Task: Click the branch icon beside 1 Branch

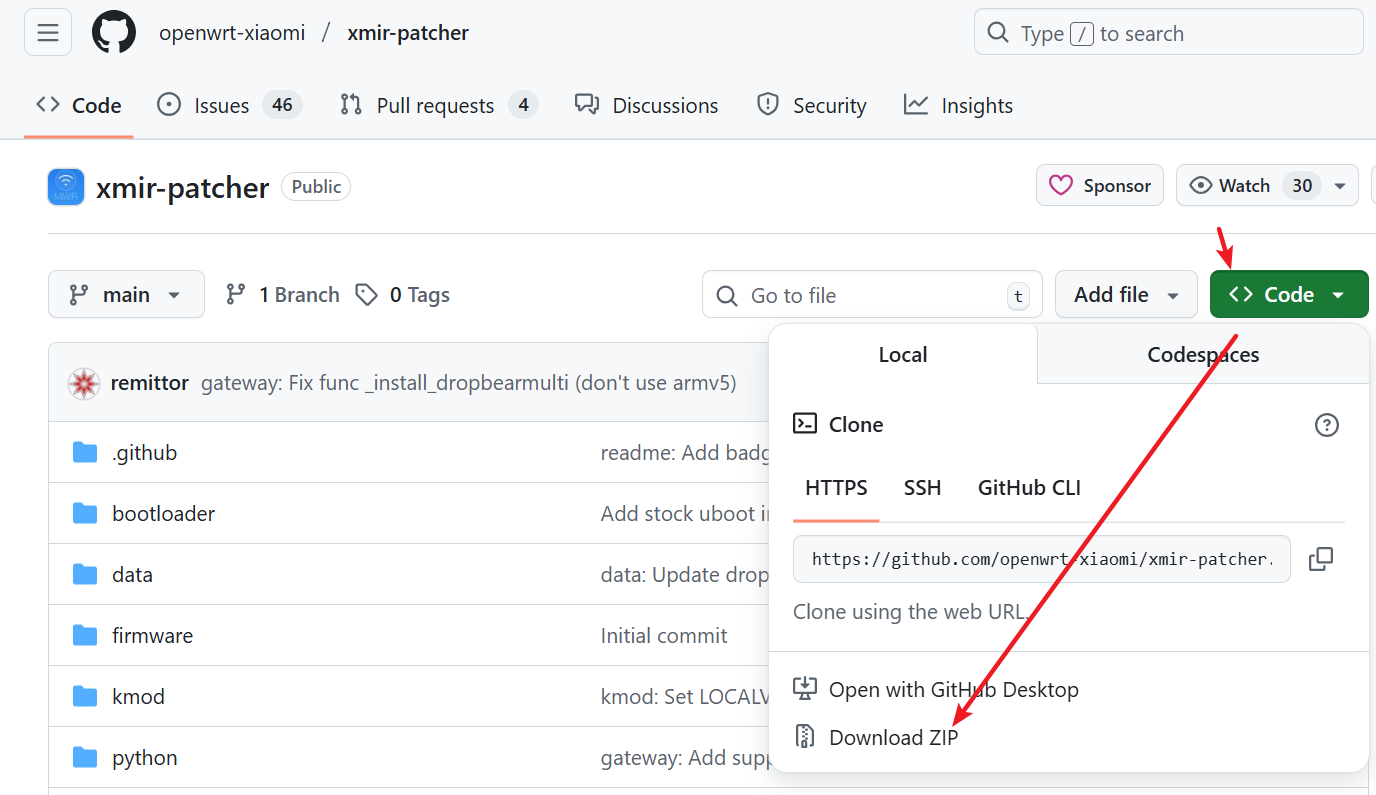Action: (236, 295)
